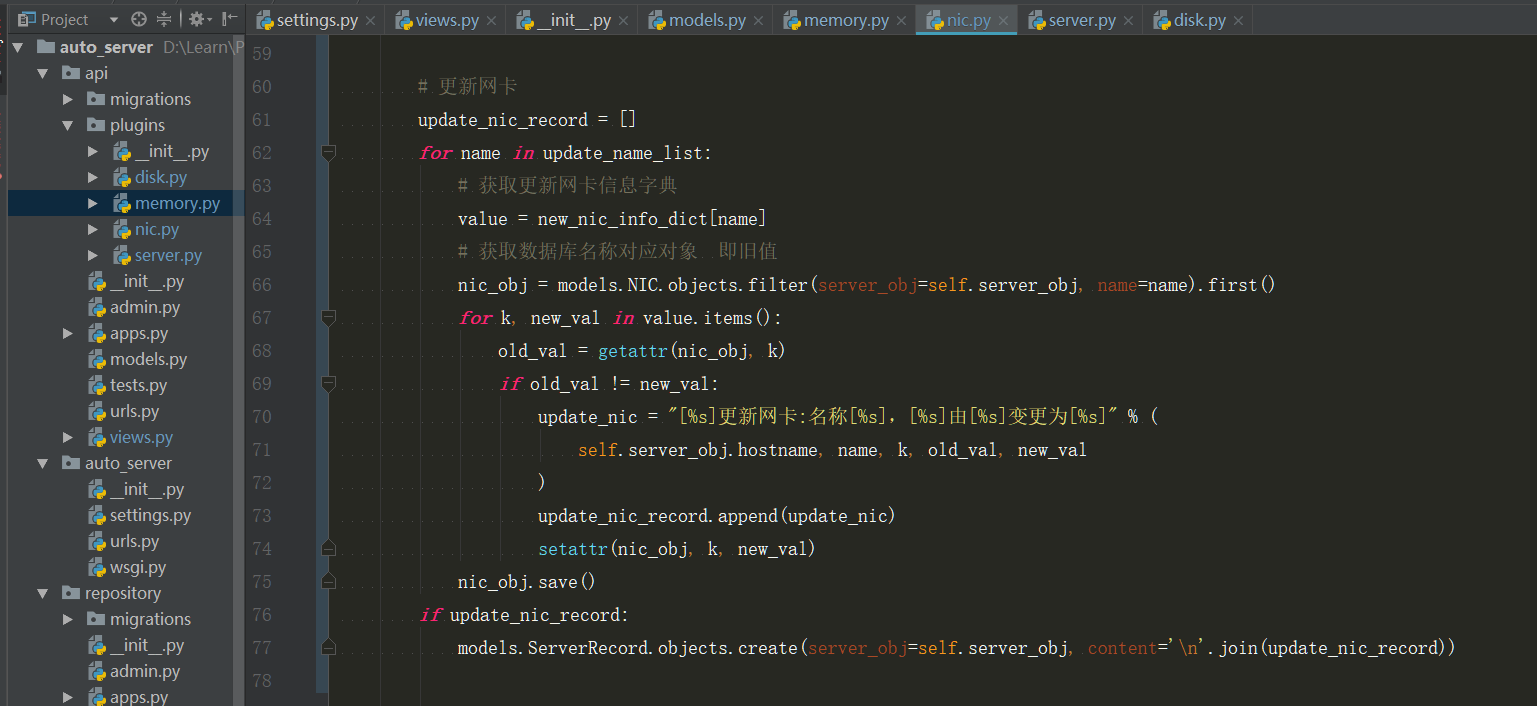
Task: Click the api folder icon
Action: (71, 73)
